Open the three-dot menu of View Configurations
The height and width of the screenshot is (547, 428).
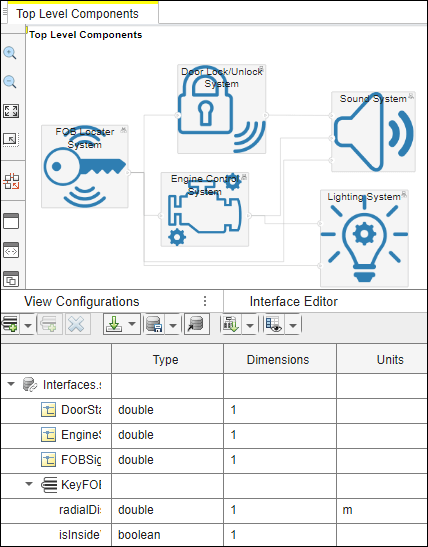tap(205, 301)
